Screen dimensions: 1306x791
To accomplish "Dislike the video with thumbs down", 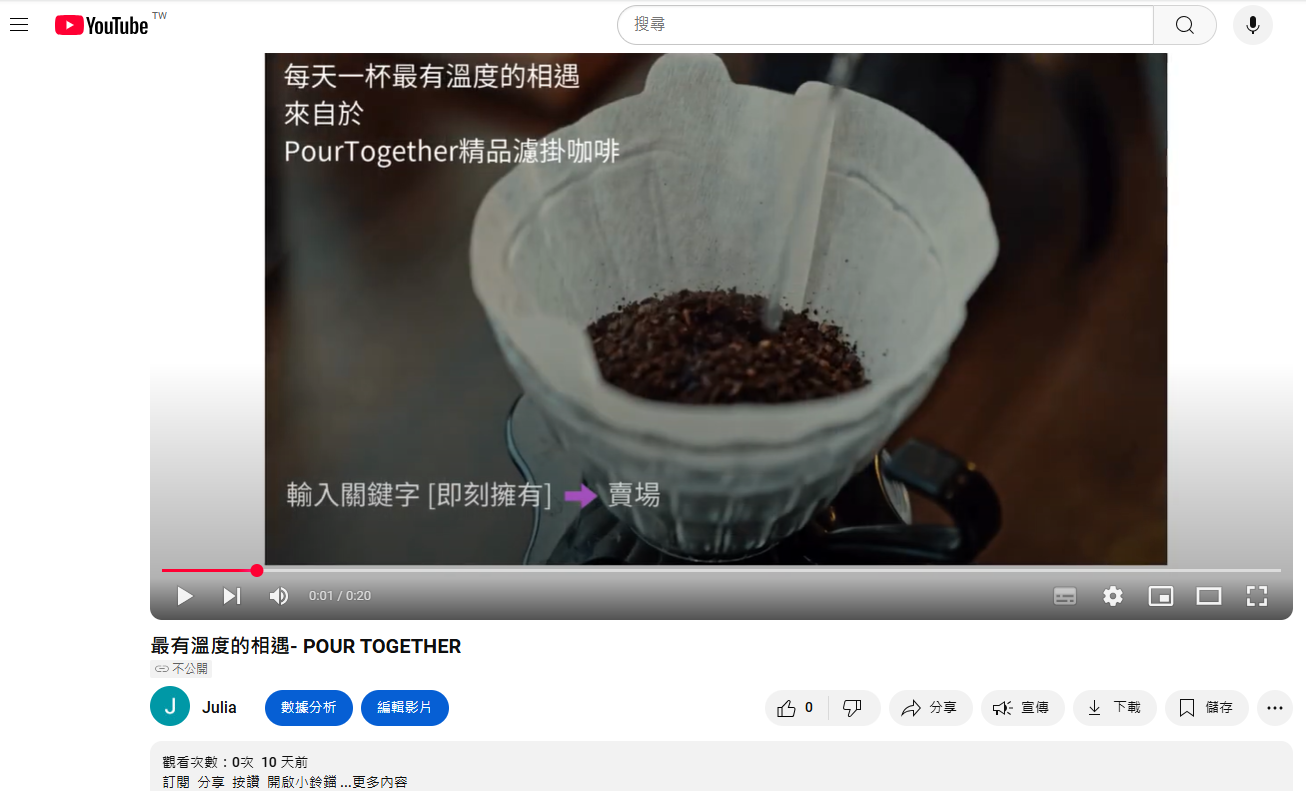I will [853, 708].
